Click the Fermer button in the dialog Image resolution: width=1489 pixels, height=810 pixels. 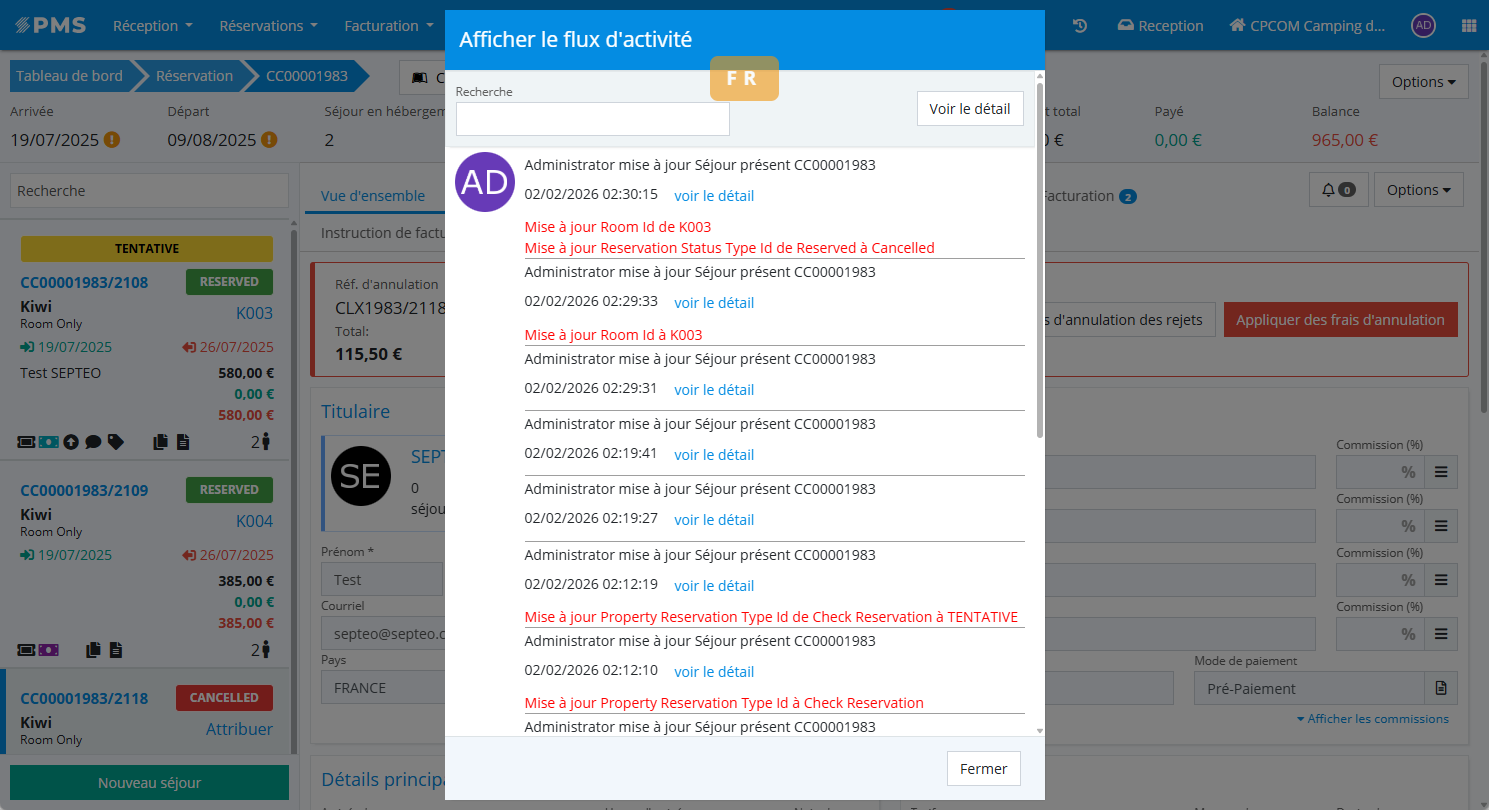point(983,769)
